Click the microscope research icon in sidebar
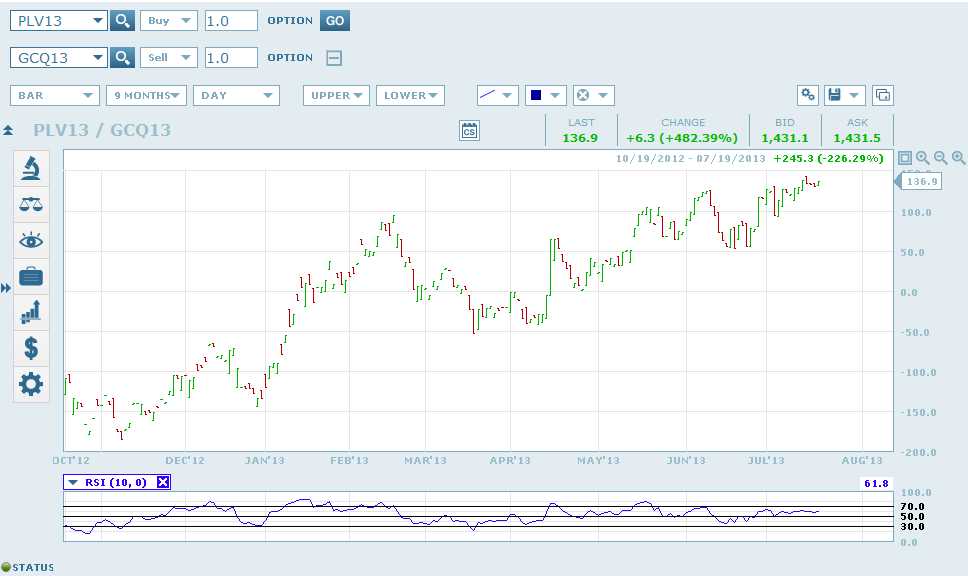 coord(31,168)
